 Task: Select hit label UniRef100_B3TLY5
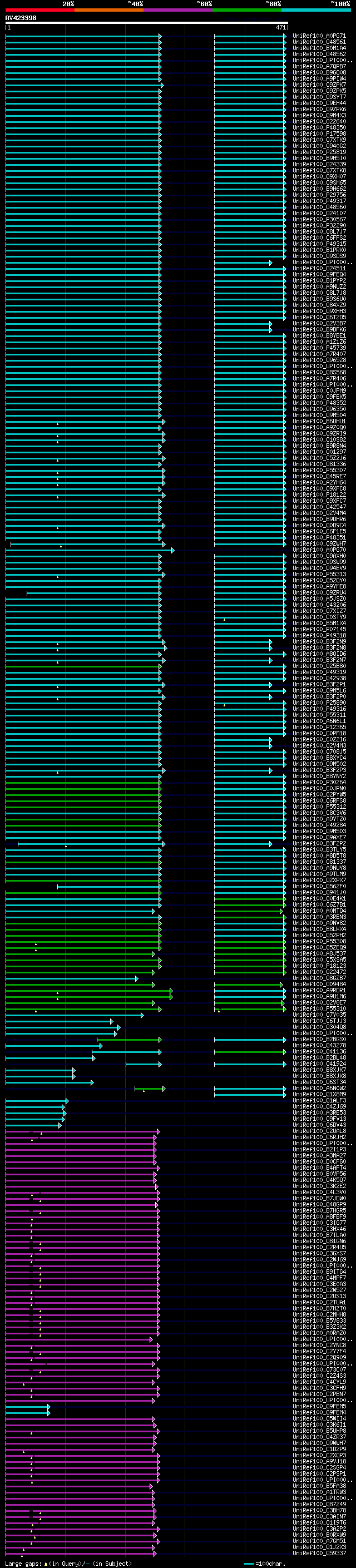coord(319,849)
